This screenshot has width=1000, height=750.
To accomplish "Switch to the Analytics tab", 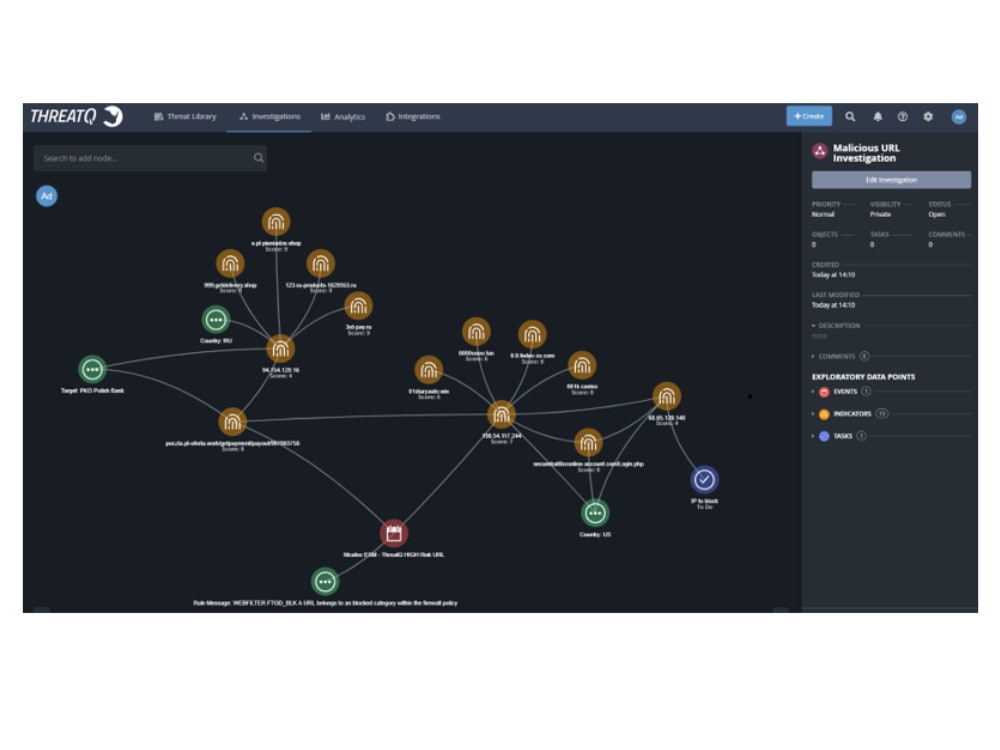I will (343, 117).
